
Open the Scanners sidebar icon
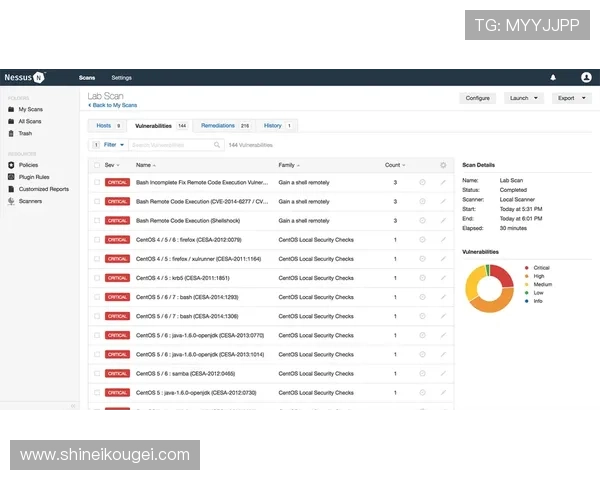[11, 201]
